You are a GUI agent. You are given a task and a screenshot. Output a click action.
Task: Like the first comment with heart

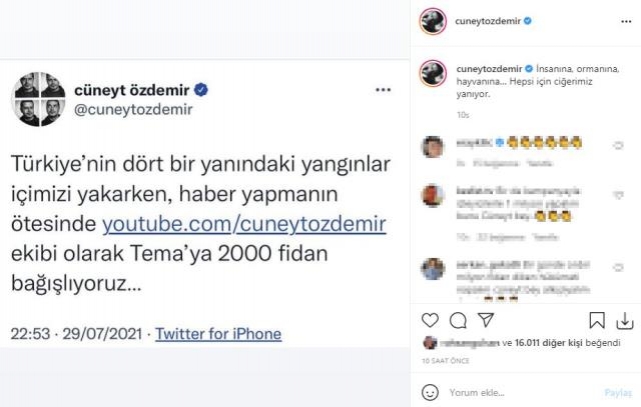coord(618,145)
